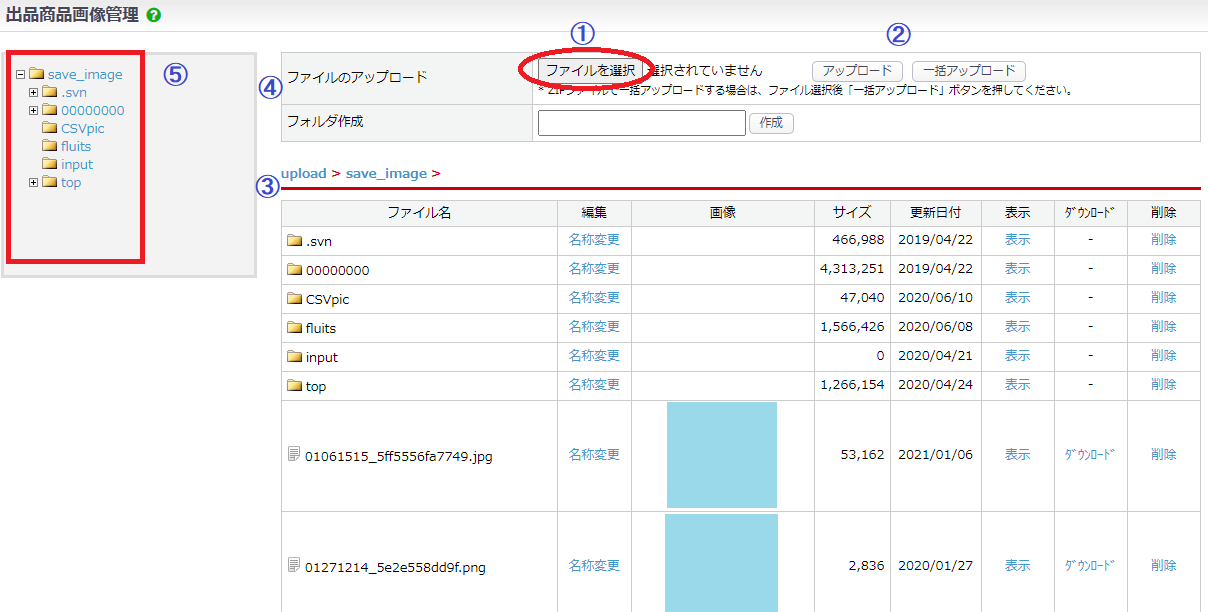Open the upload breadcrumb link
The width and height of the screenshot is (1208, 612).
point(303,173)
